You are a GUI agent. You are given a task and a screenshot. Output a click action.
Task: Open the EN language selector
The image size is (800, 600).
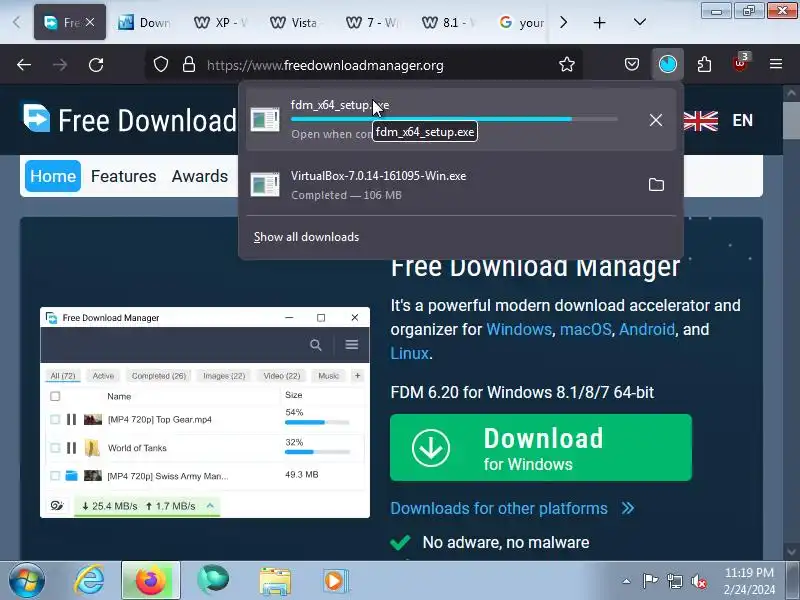[742, 120]
